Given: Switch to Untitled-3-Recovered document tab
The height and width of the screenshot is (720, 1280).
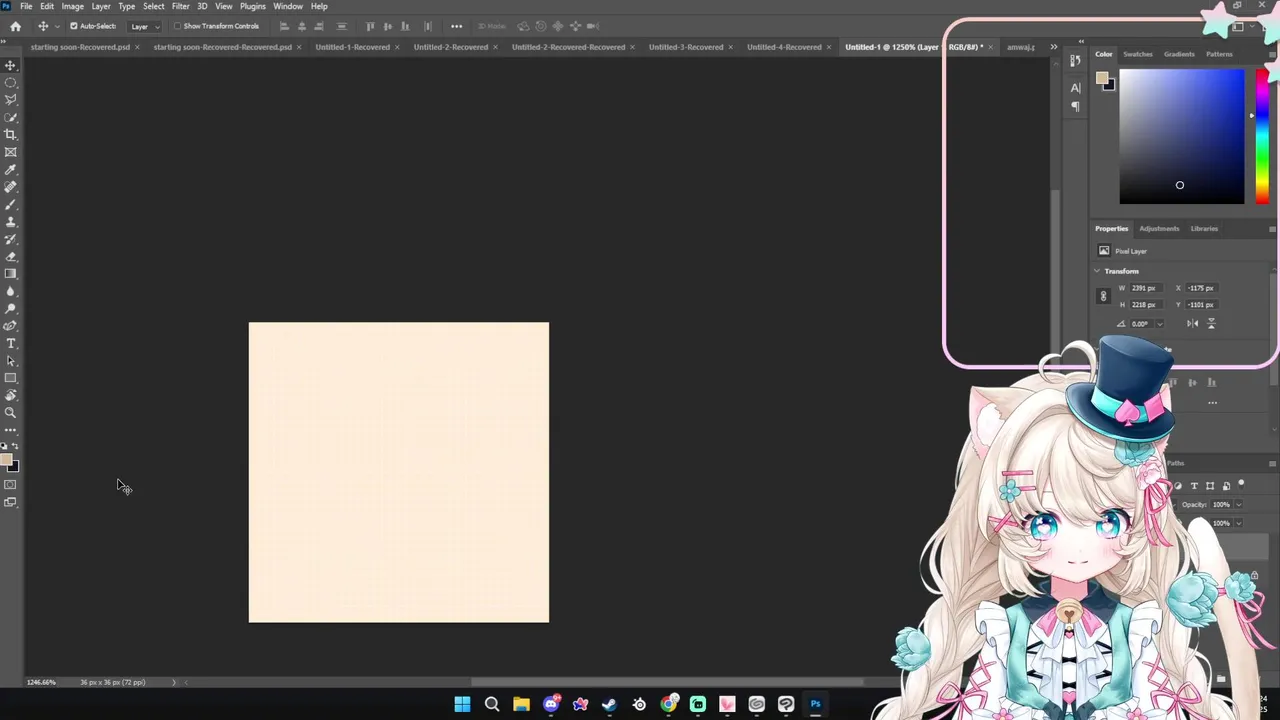Looking at the screenshot, I should [x=686, y=47].
